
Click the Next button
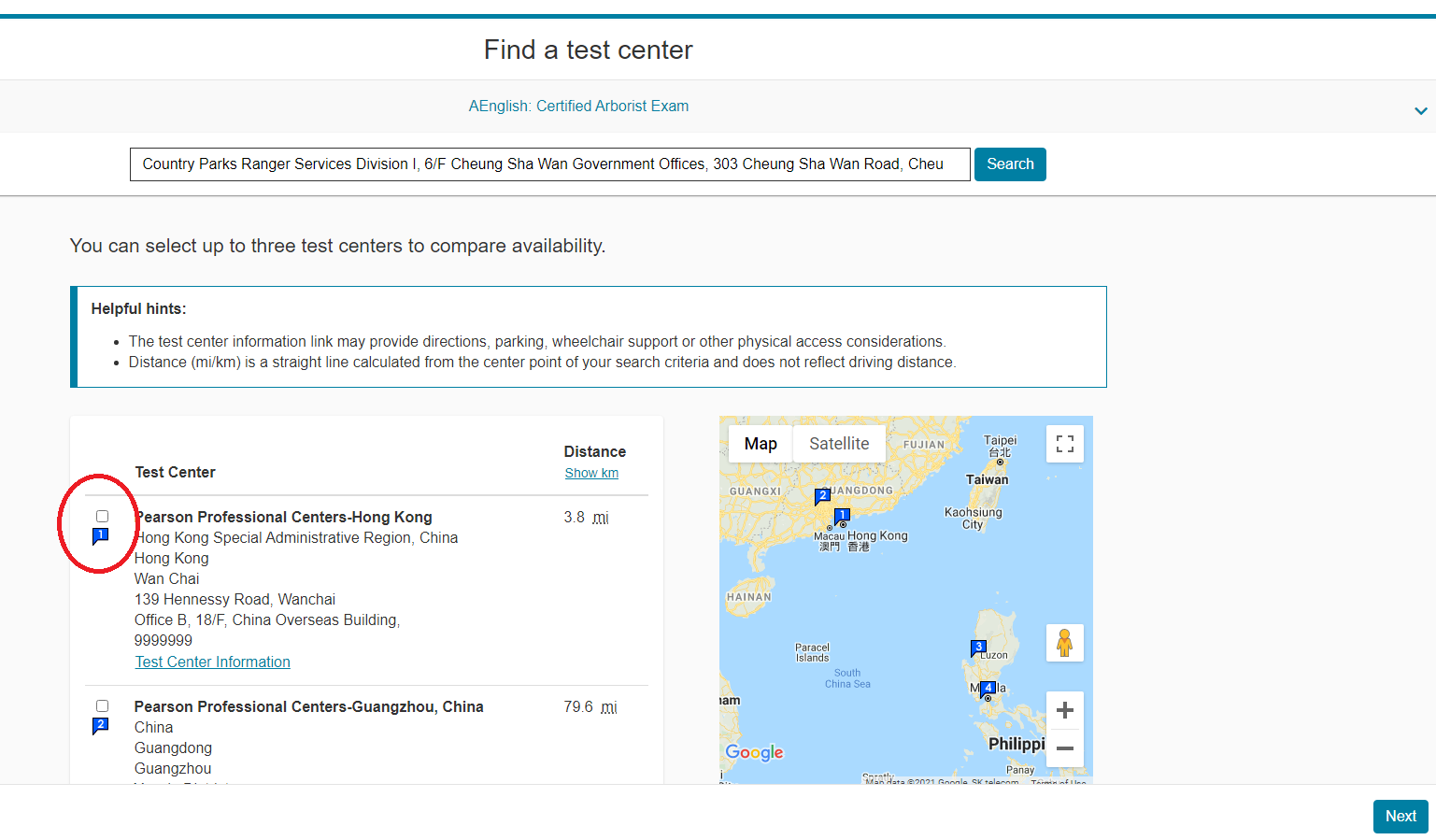point(1400,817)
